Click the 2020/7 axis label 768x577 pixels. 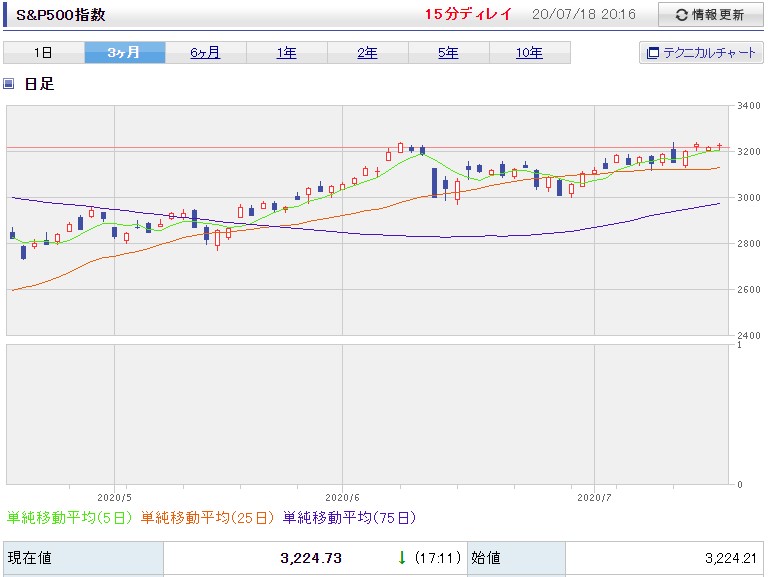pos(595,498)
